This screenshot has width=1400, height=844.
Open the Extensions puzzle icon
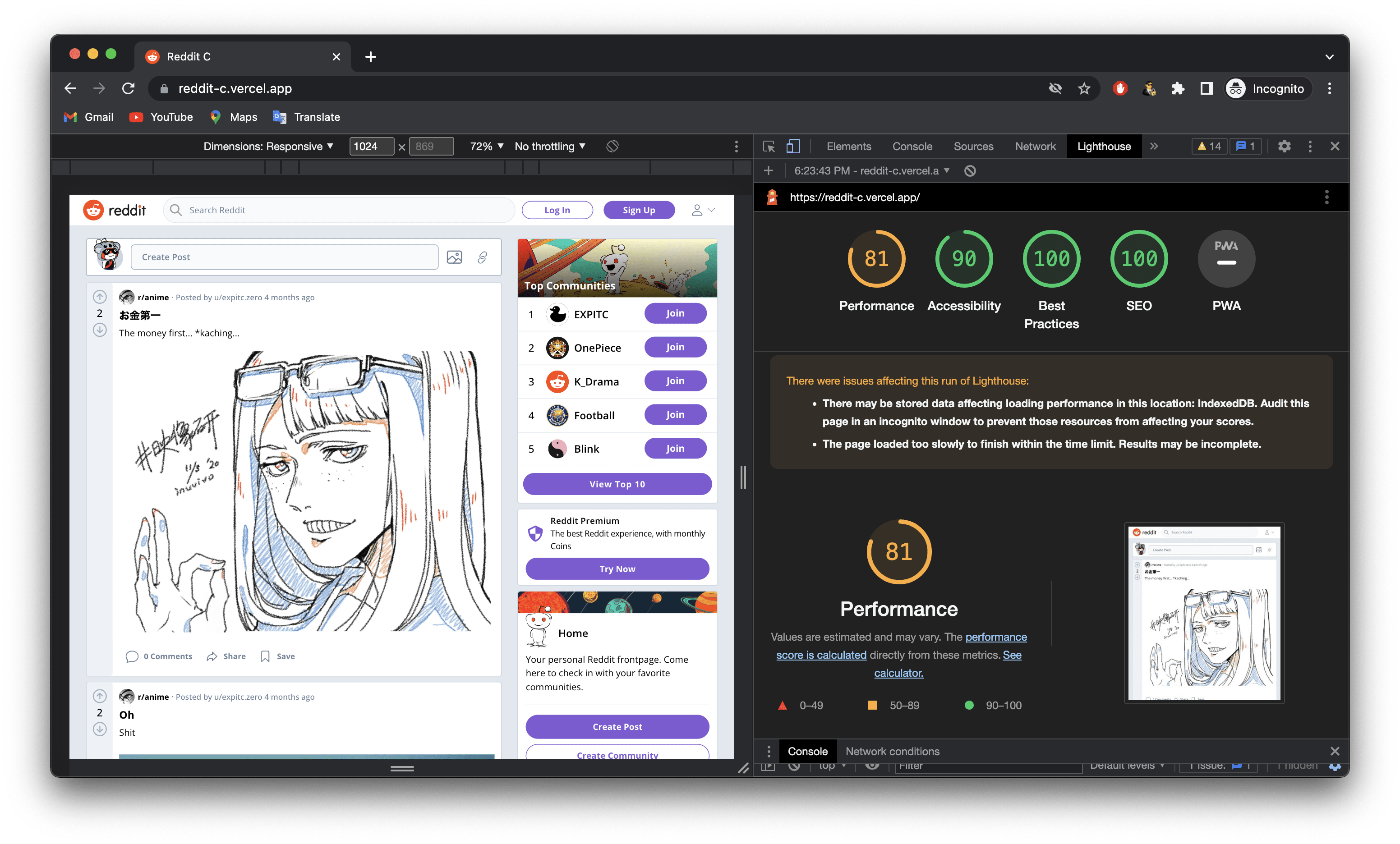pos(1178,89)
